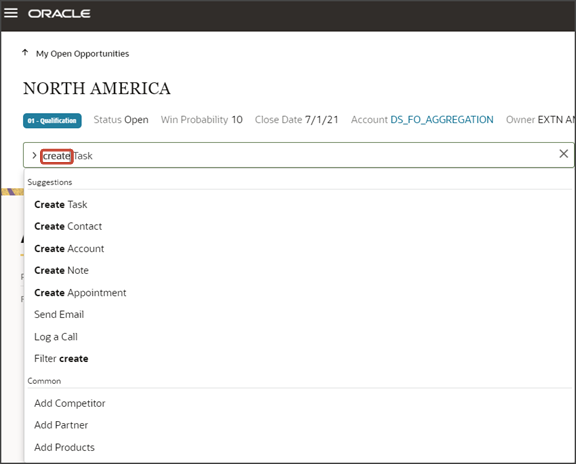Open the DS_FO_AGGREGATION account link

click(x=442, y=120)
